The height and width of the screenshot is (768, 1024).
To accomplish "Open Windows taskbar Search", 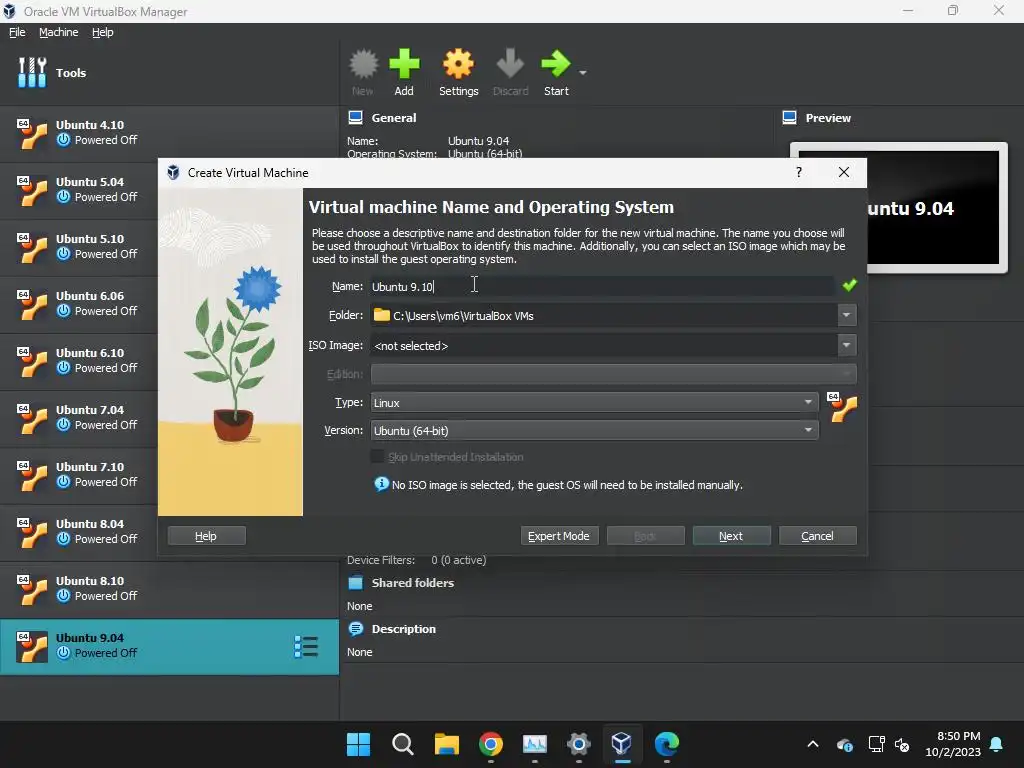I will coord(402,744).
